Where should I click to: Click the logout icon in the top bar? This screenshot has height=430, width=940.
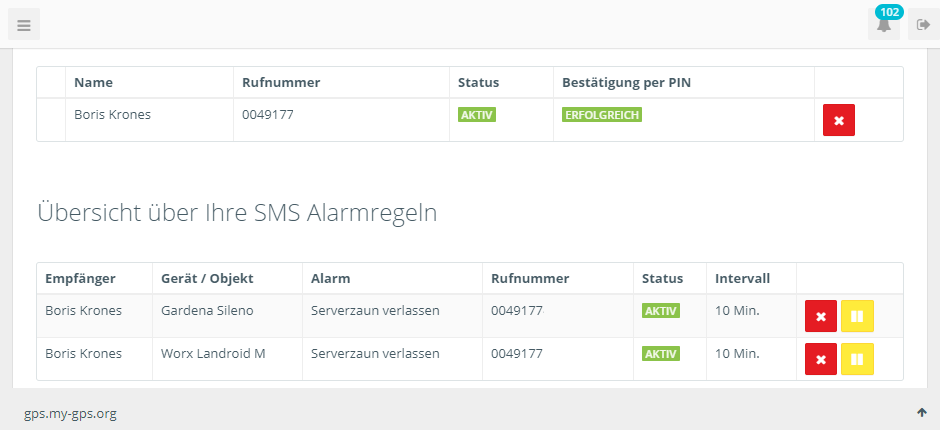point(923,25)
